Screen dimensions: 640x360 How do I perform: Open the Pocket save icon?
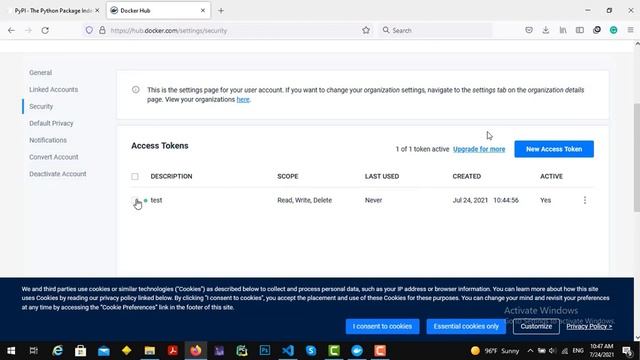point(529,30)
